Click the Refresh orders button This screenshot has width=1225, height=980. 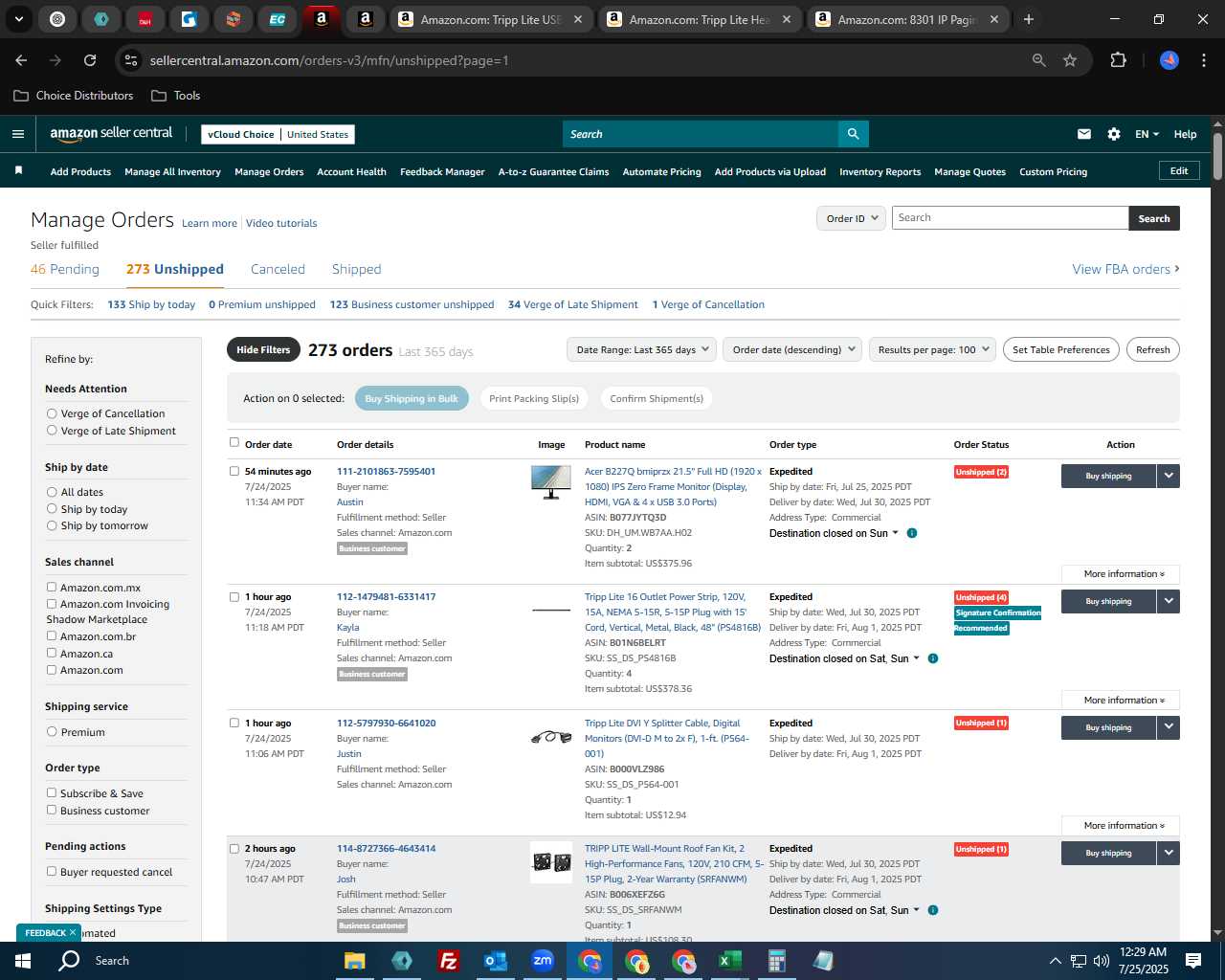(1152, 349)
